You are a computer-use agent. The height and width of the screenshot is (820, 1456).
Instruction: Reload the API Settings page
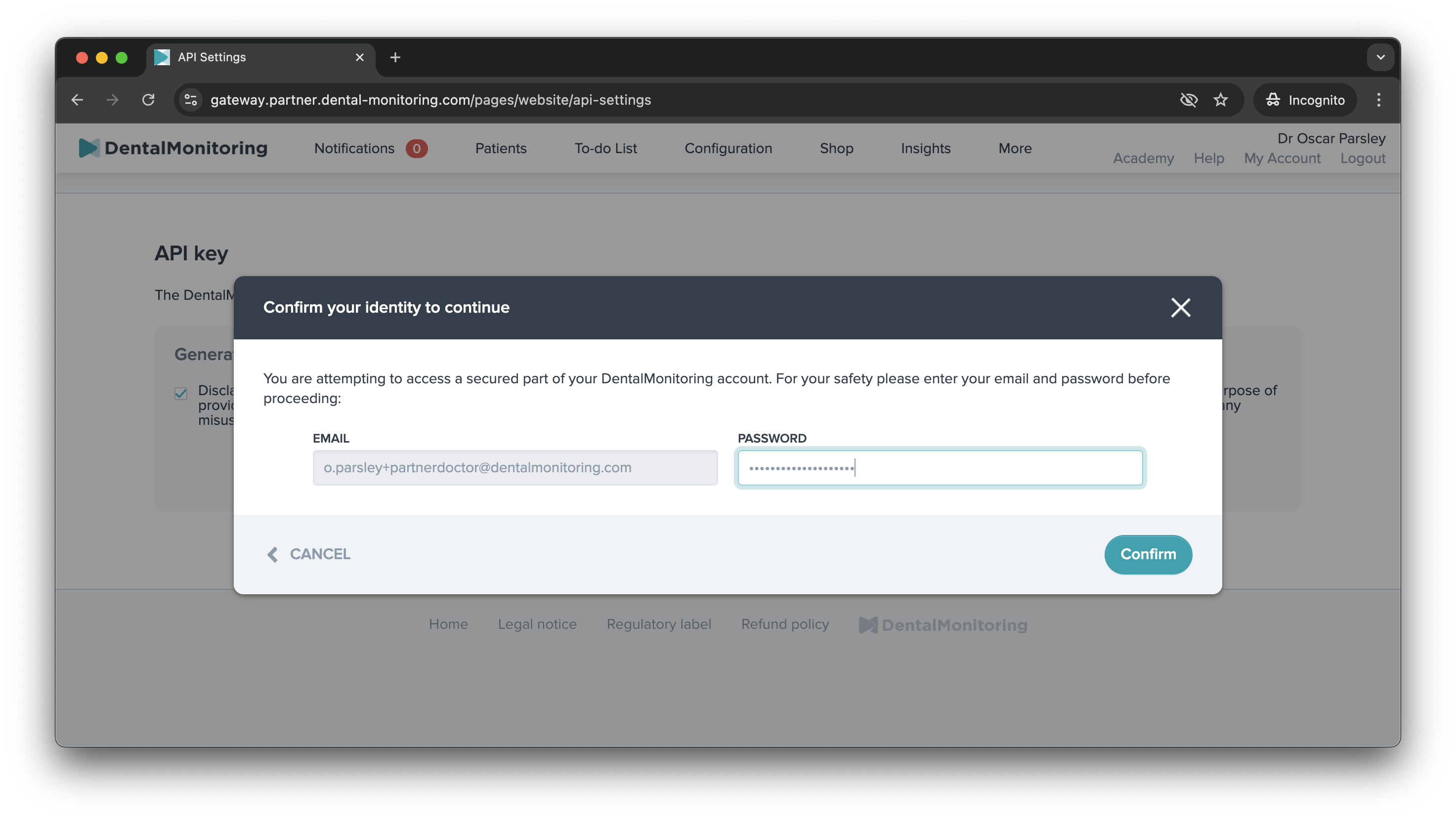148,100
